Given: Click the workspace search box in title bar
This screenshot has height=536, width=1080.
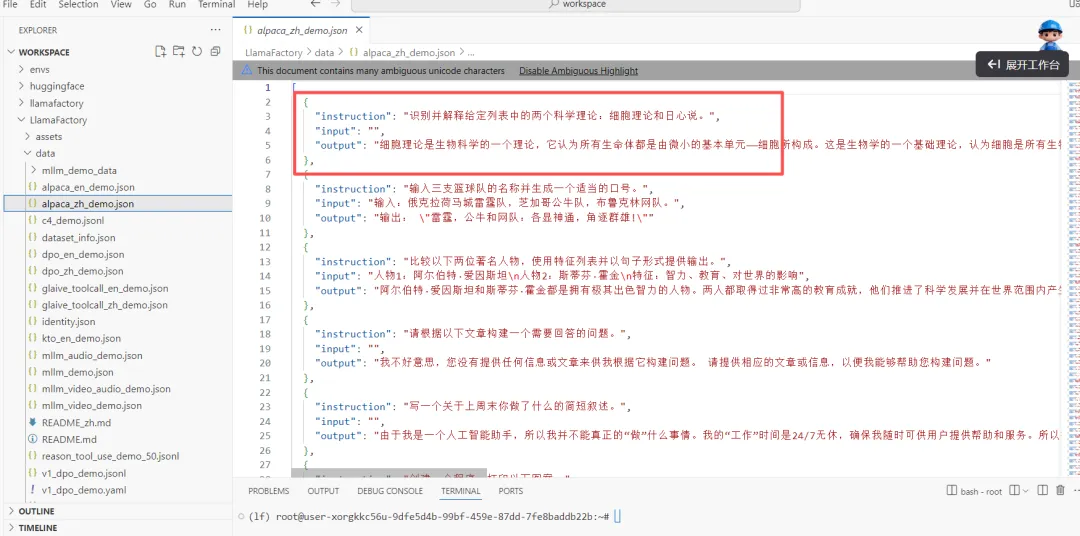Looking at the screenshot, I should pyautogui.click(x=576, y=5).
